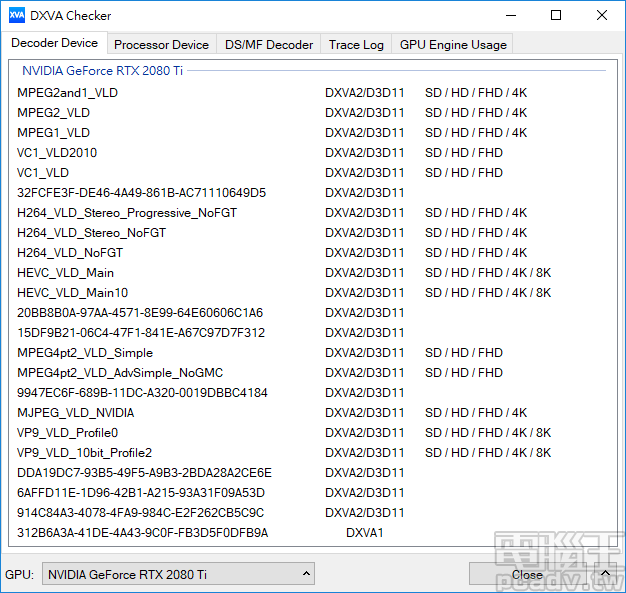Click resolutions for VP9_VLD_Profile0 row
This screenshot has width=626, height=593.
pos(488,432)
